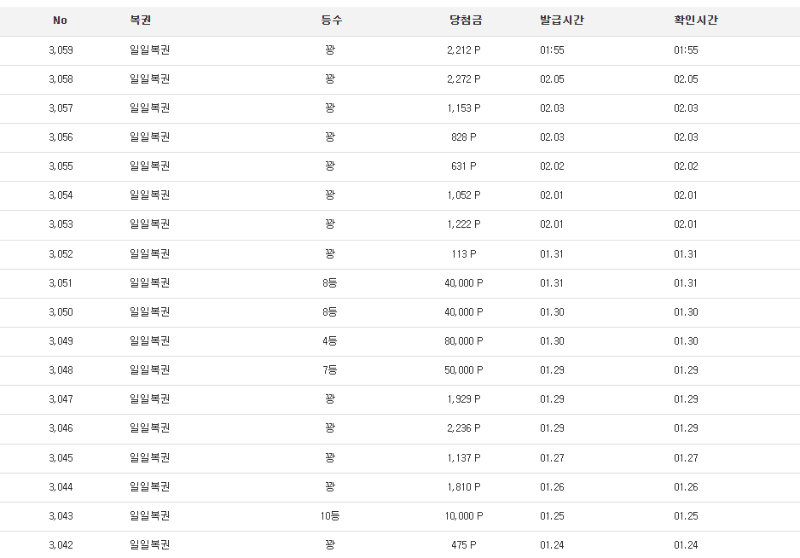Click the 80,000 P prize amount
This screenshot has height=558, width=800.
tap(464, 341)
